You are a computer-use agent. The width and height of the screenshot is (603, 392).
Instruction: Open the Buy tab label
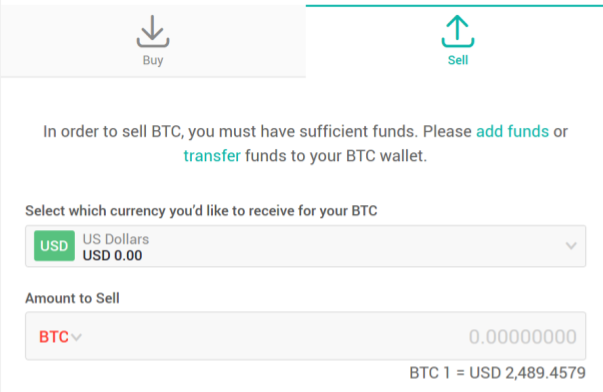point(153,60)
